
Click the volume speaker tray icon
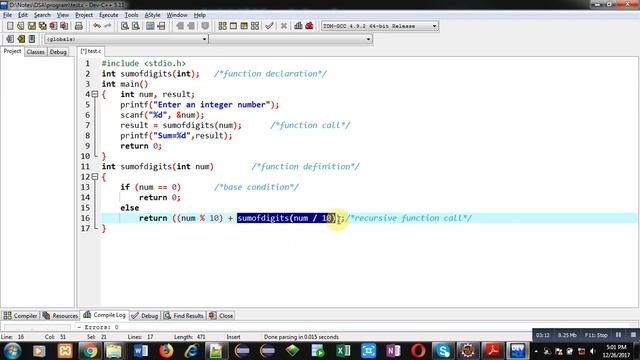593,351
